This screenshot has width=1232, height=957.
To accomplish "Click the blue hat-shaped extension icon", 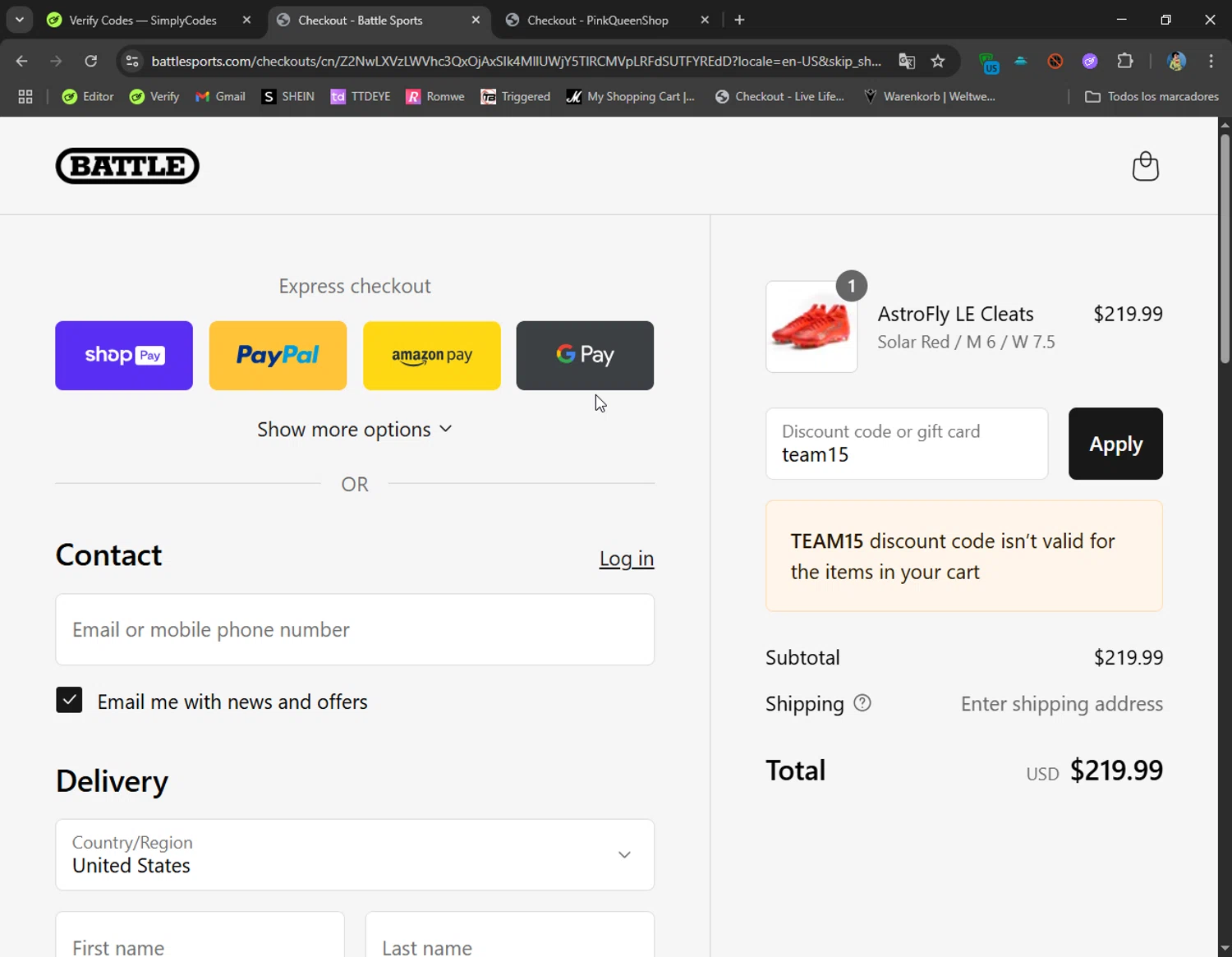I will click(1021, 61).
